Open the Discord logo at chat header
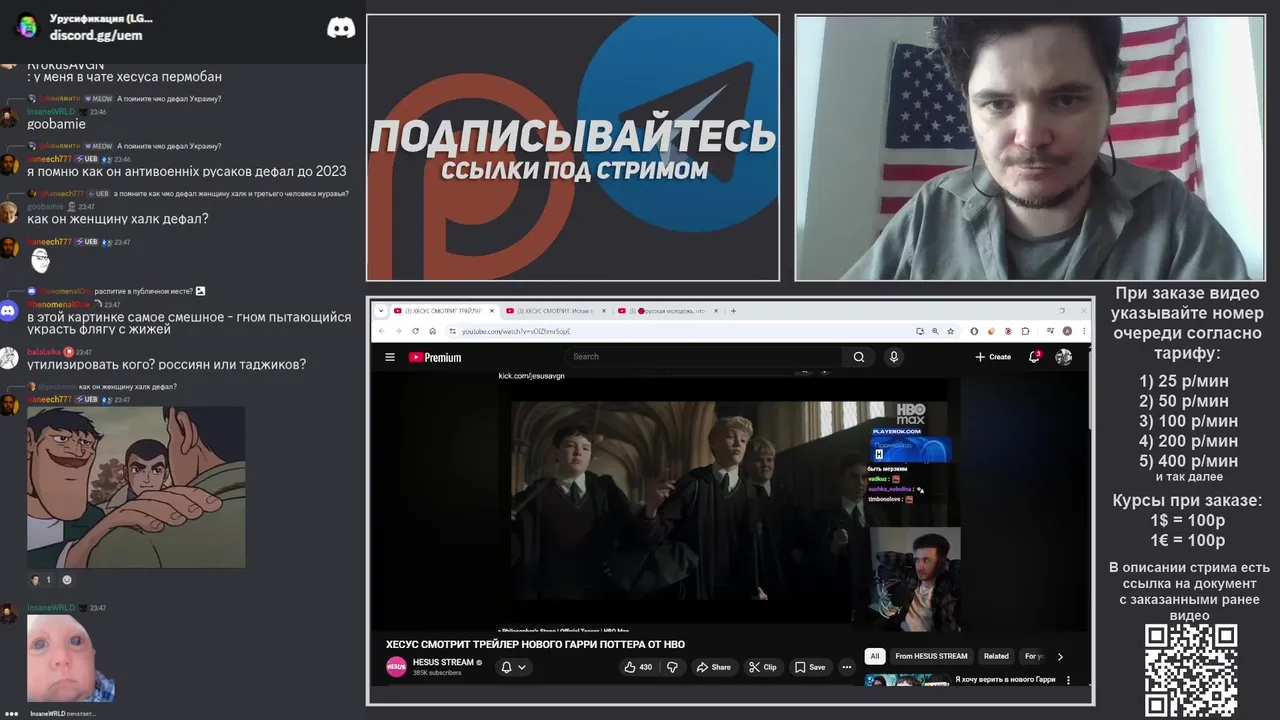This screenshot has height=720, width=1280. pos(341,28)
